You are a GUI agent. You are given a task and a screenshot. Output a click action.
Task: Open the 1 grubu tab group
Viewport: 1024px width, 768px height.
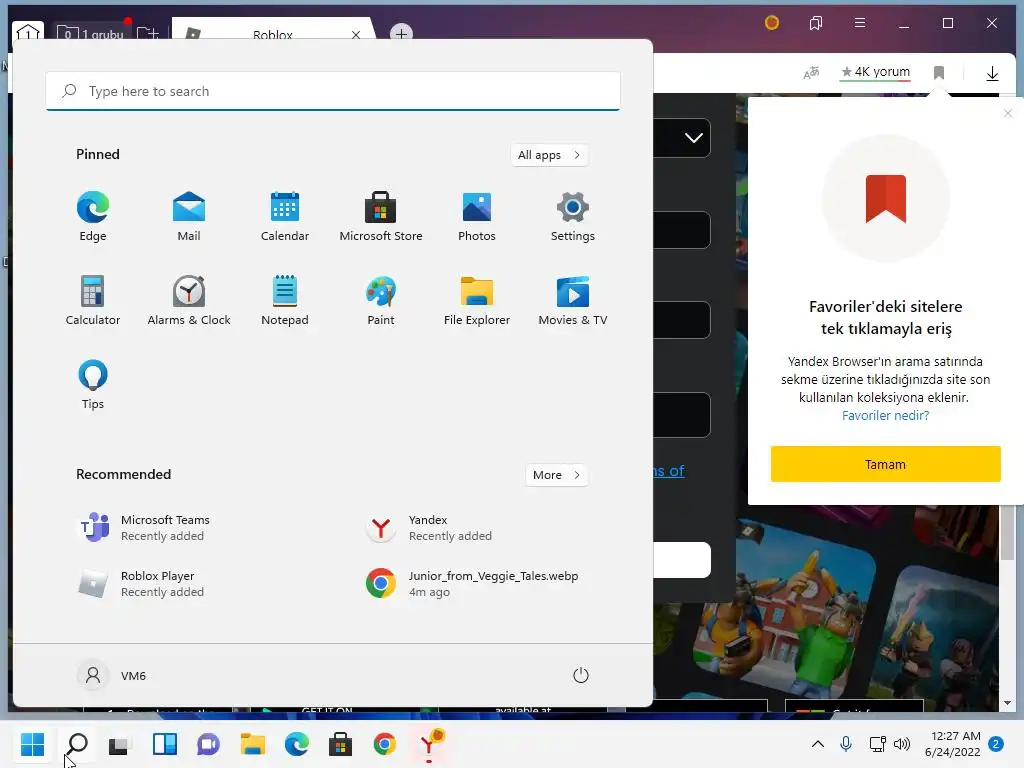click(x=90, y=33)
